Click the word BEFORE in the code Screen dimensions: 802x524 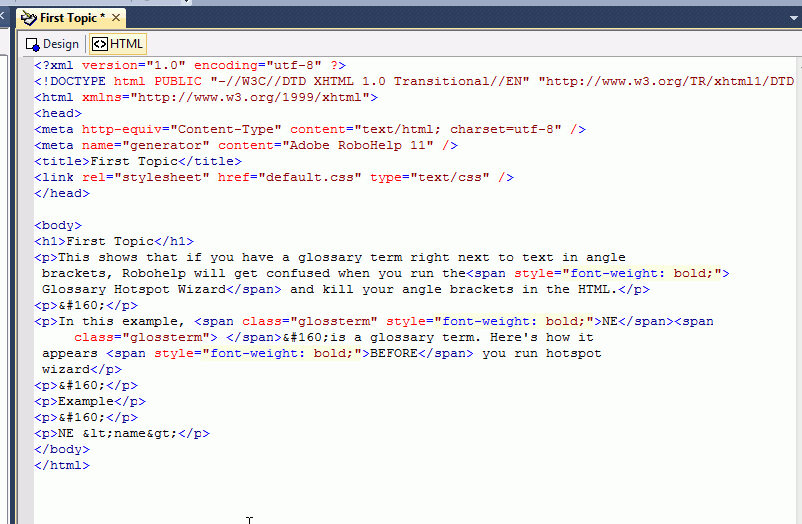pos(394,354)
